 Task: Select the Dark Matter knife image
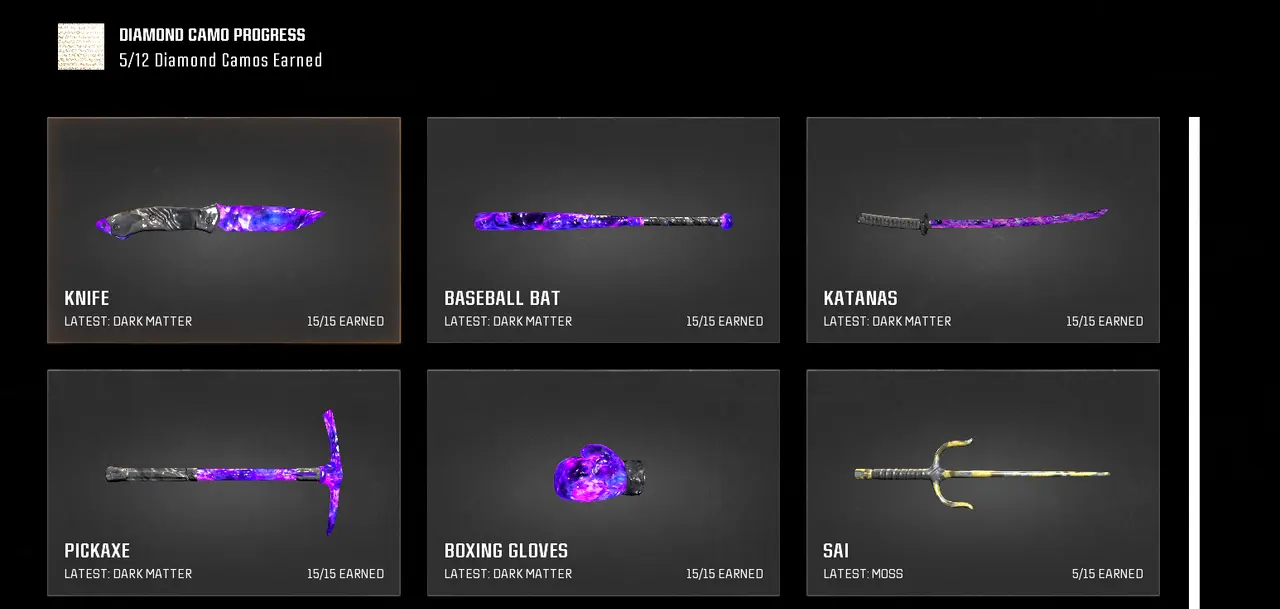click(x=210, y=220)
